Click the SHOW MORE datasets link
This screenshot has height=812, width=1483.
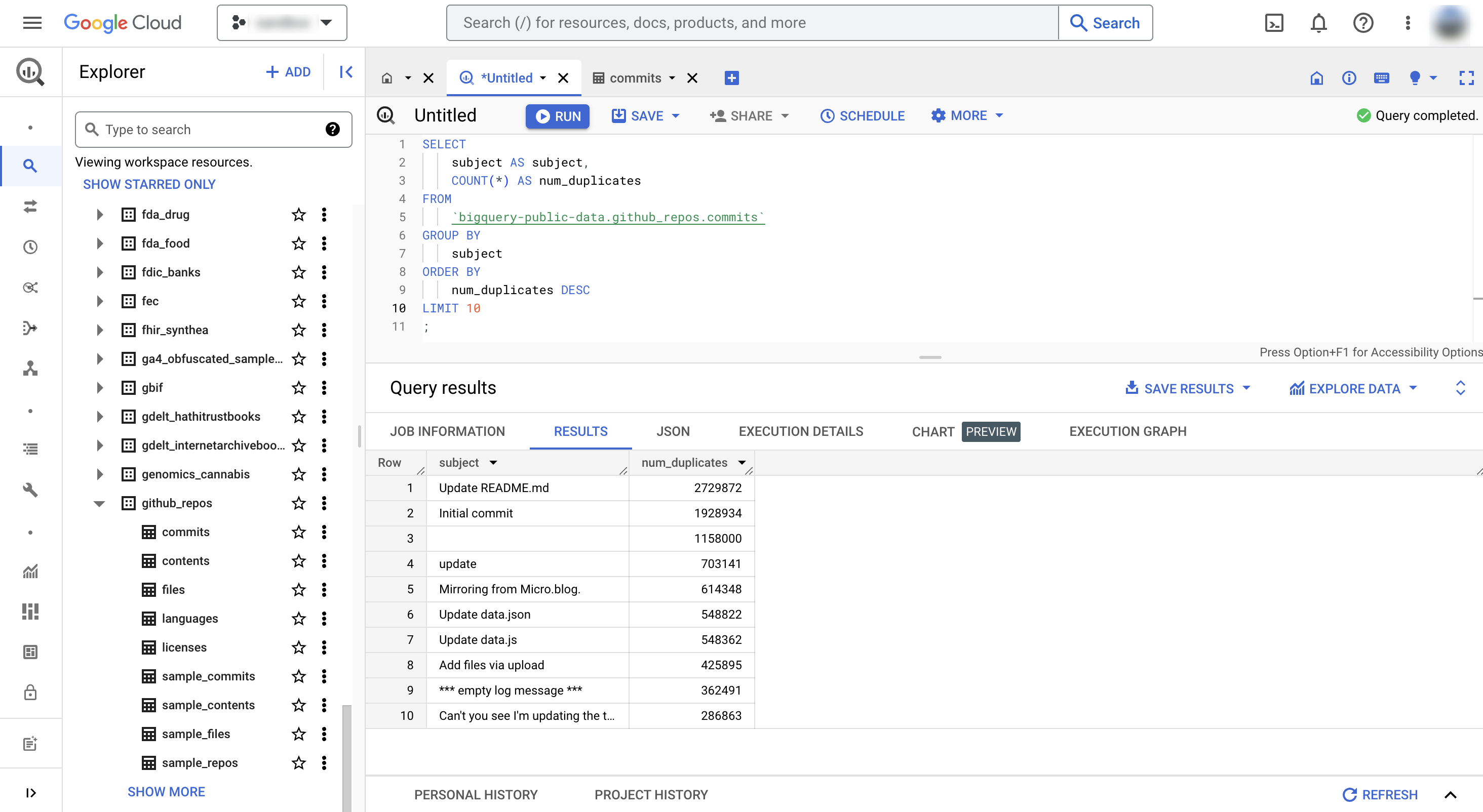(165, 791)
